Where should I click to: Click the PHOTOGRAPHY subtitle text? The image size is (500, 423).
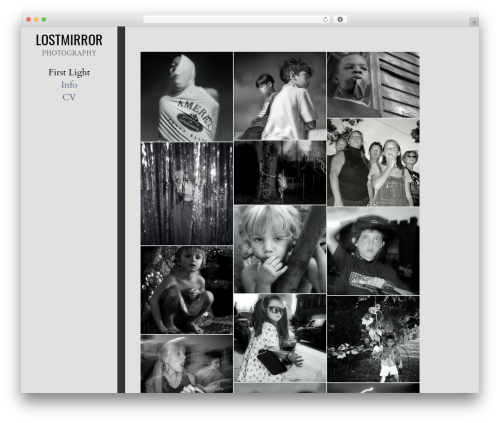point(69,53)
